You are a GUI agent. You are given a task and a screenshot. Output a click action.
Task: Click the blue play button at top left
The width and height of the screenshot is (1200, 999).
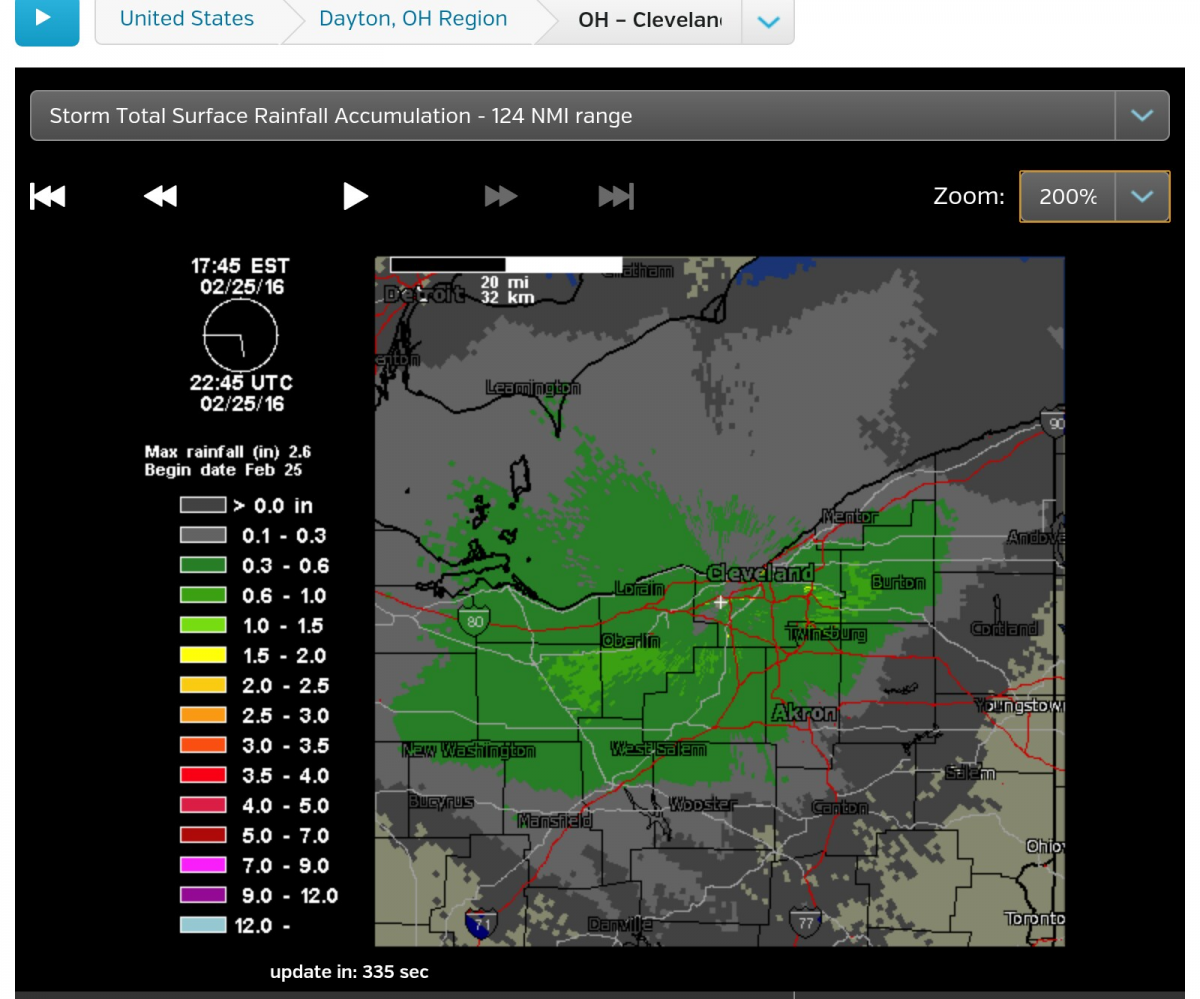(x=46, y=19)
